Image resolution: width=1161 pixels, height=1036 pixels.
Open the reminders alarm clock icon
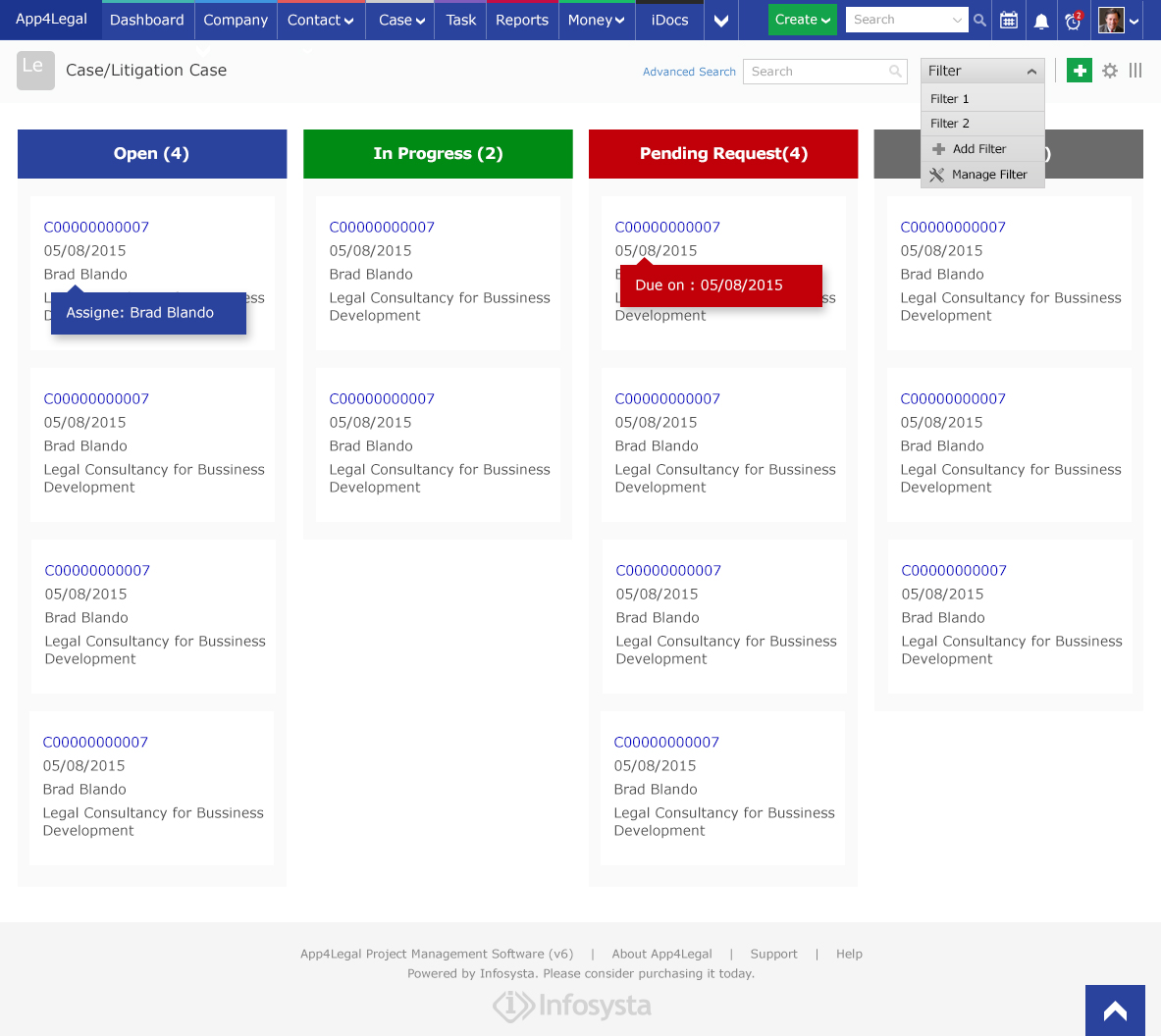point(1073,21)
